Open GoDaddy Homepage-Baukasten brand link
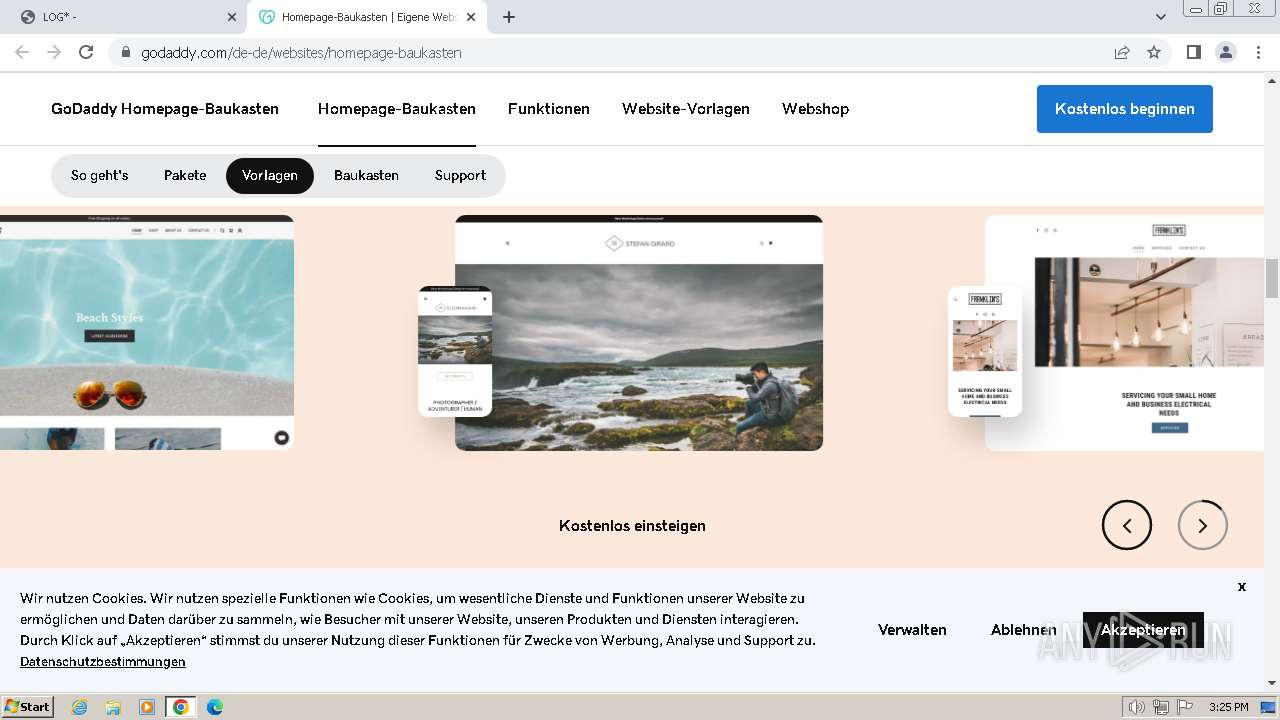The width and height of the screenshot is (1280, 720). (165, 109)
